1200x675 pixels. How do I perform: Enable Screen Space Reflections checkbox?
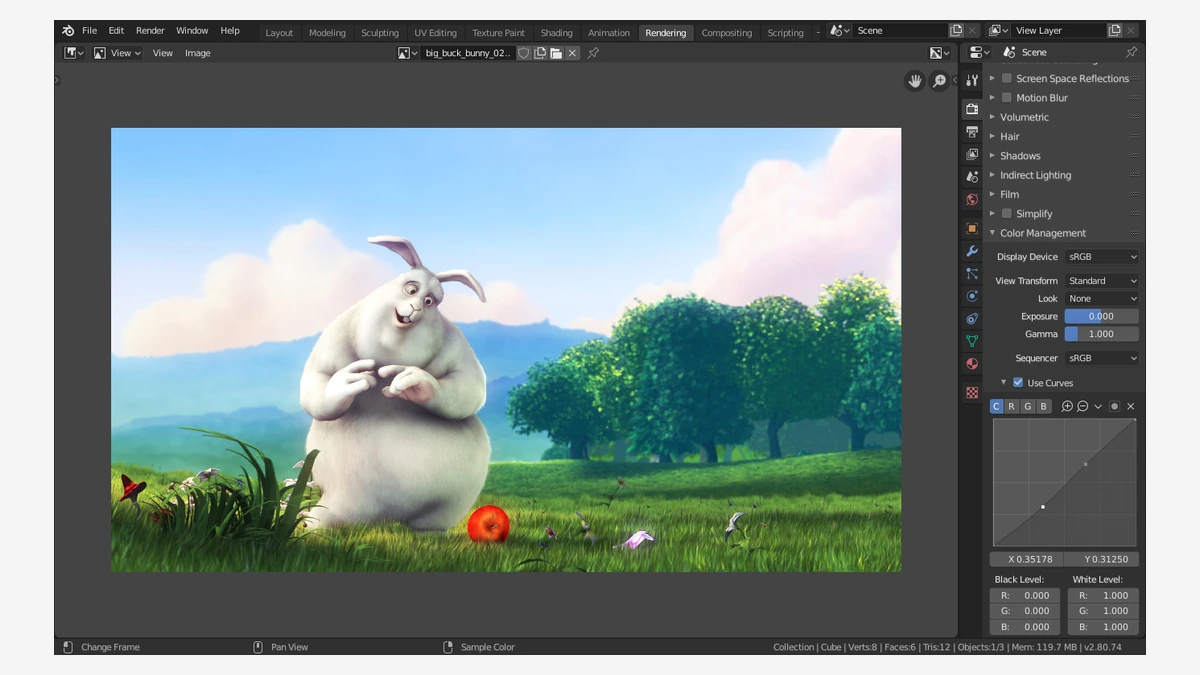click(x=1007, y=78)
